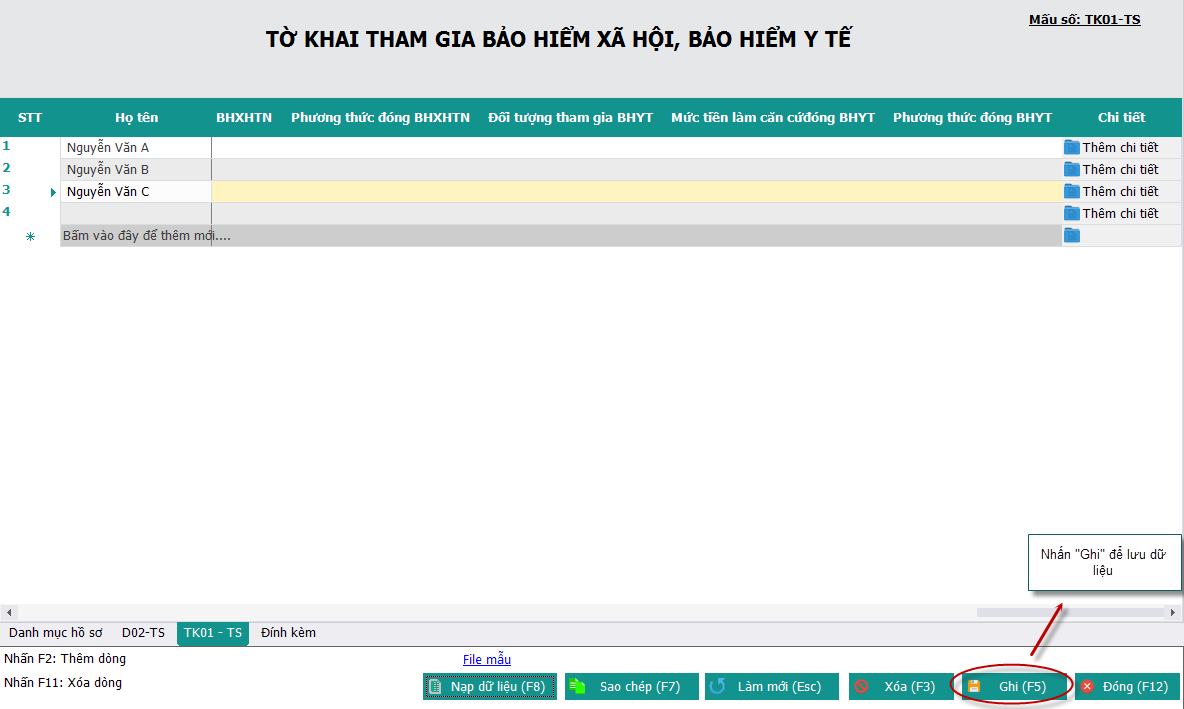Click folder icon in Nguyễn Văn B row
This screenshot has width=1184, height=709.
1071,169
